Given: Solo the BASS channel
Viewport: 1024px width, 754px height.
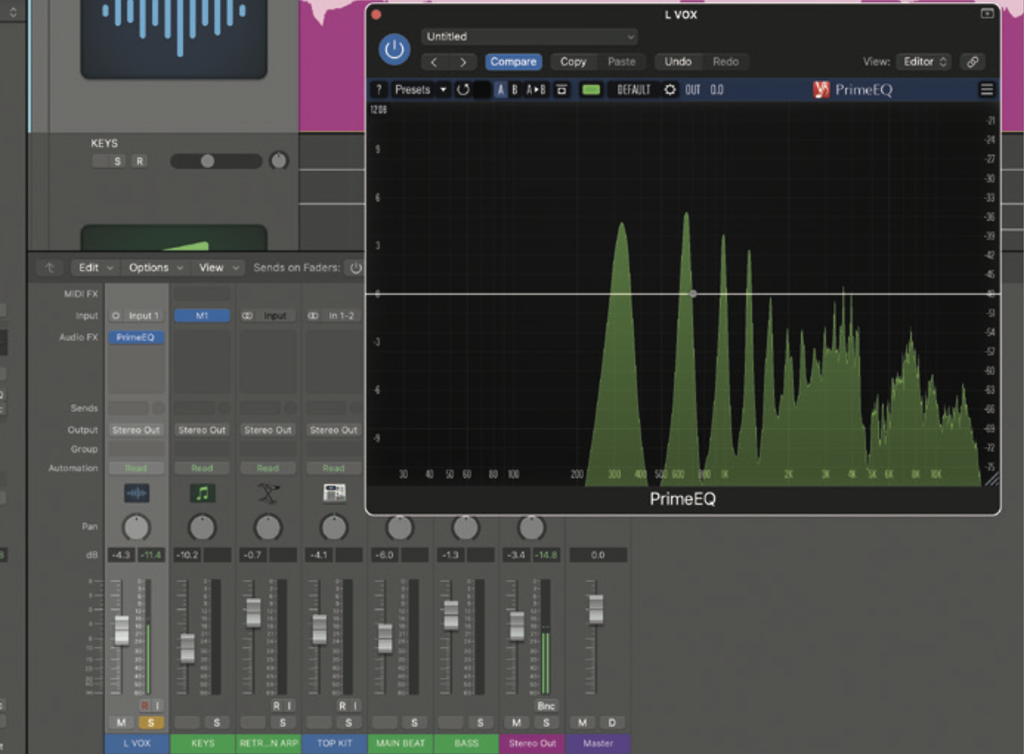Looking at the screenshot, I should pos(480,722).
